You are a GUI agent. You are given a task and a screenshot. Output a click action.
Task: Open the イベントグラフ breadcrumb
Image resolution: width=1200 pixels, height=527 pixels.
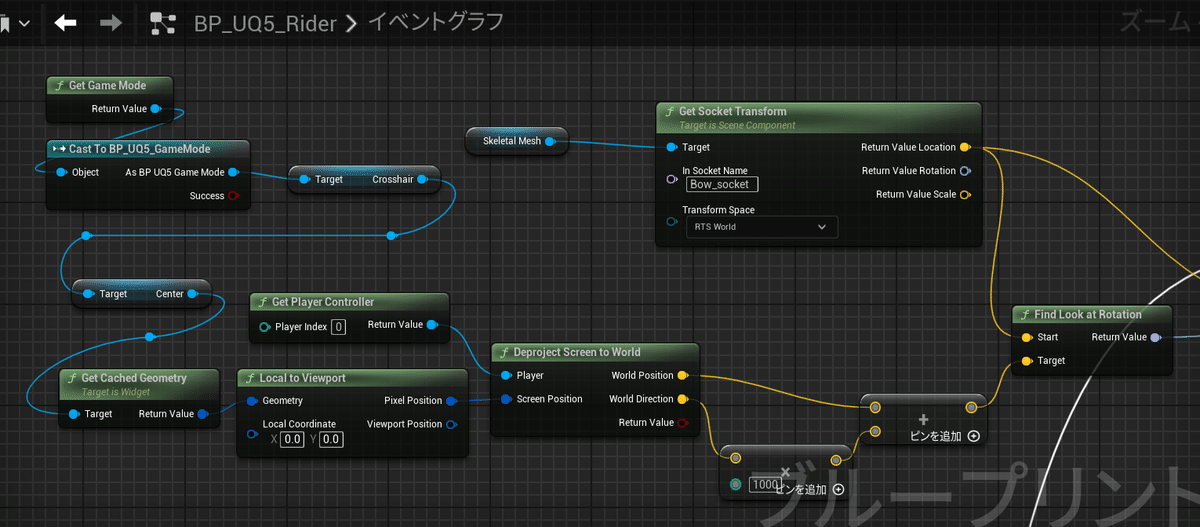436,21
